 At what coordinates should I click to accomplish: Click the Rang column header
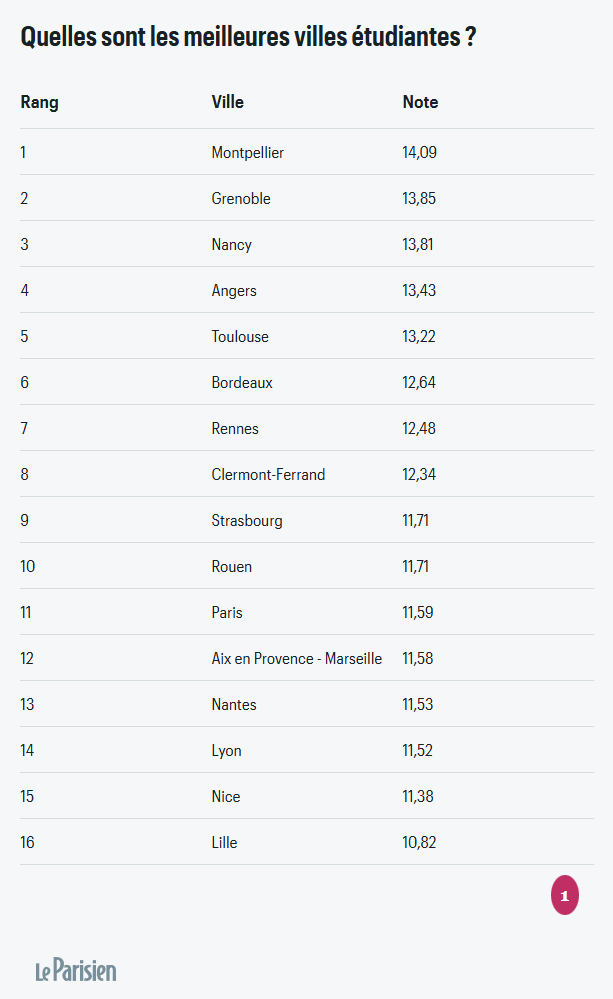point(40,102)
